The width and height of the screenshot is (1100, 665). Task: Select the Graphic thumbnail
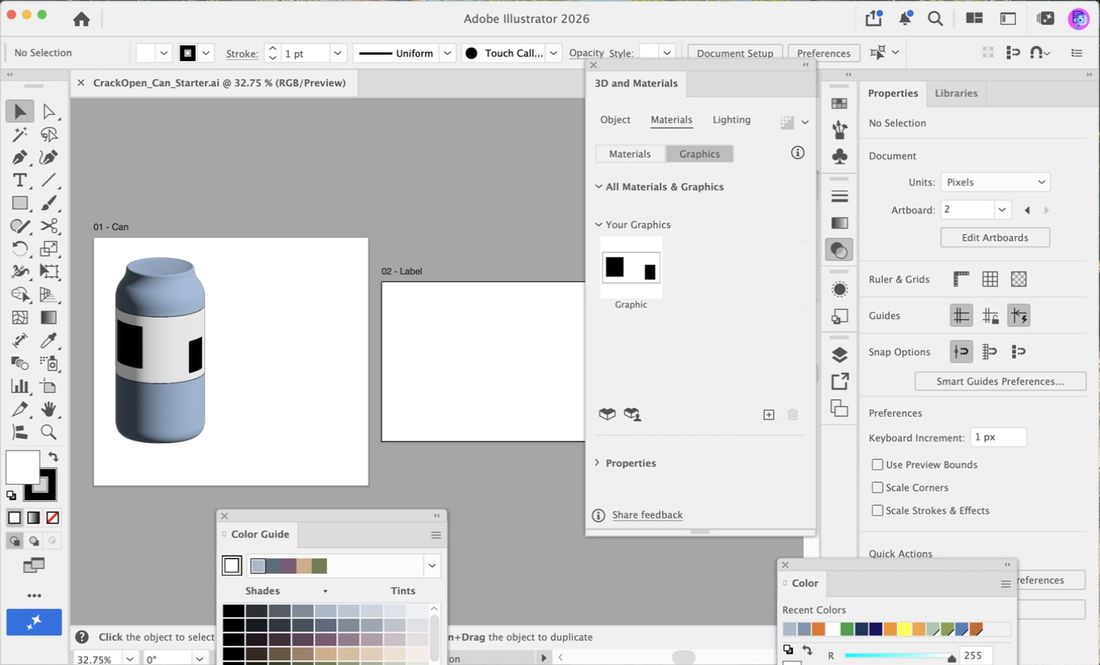coord(631,268)
